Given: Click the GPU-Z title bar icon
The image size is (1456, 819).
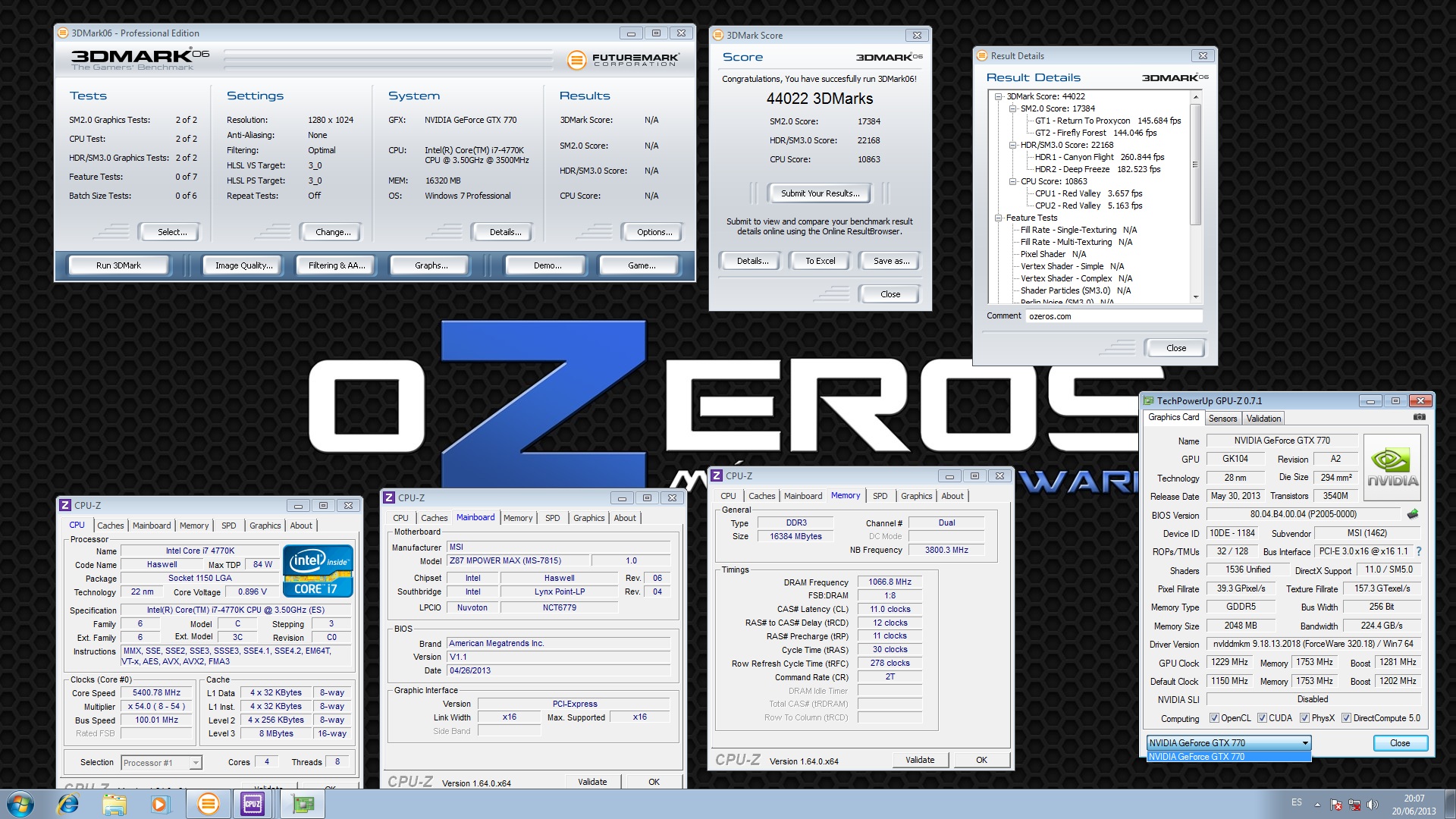Looking at the screenshot, I should point(1149,401).
